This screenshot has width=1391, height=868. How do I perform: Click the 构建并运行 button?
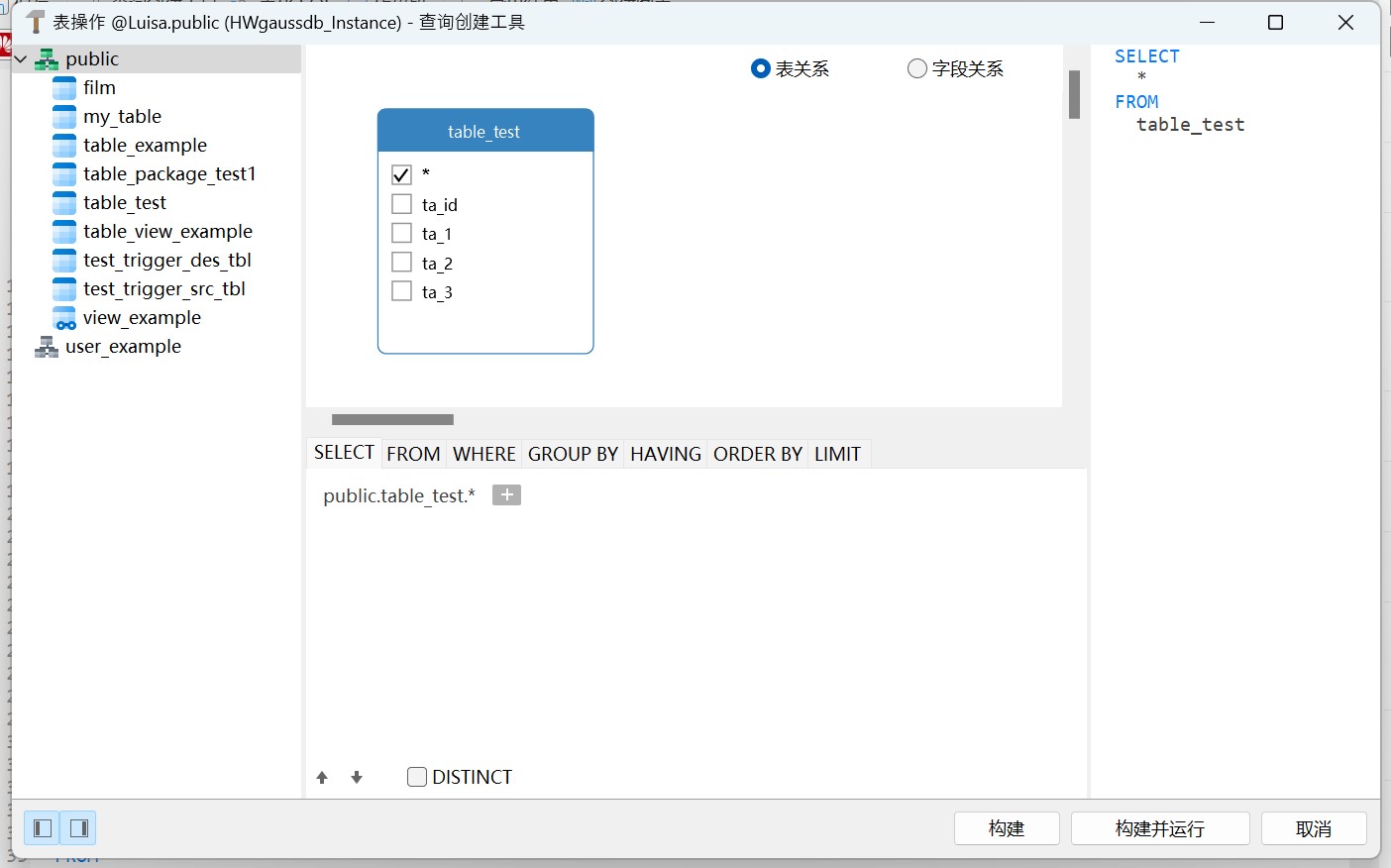click(x=1160, y=828)
